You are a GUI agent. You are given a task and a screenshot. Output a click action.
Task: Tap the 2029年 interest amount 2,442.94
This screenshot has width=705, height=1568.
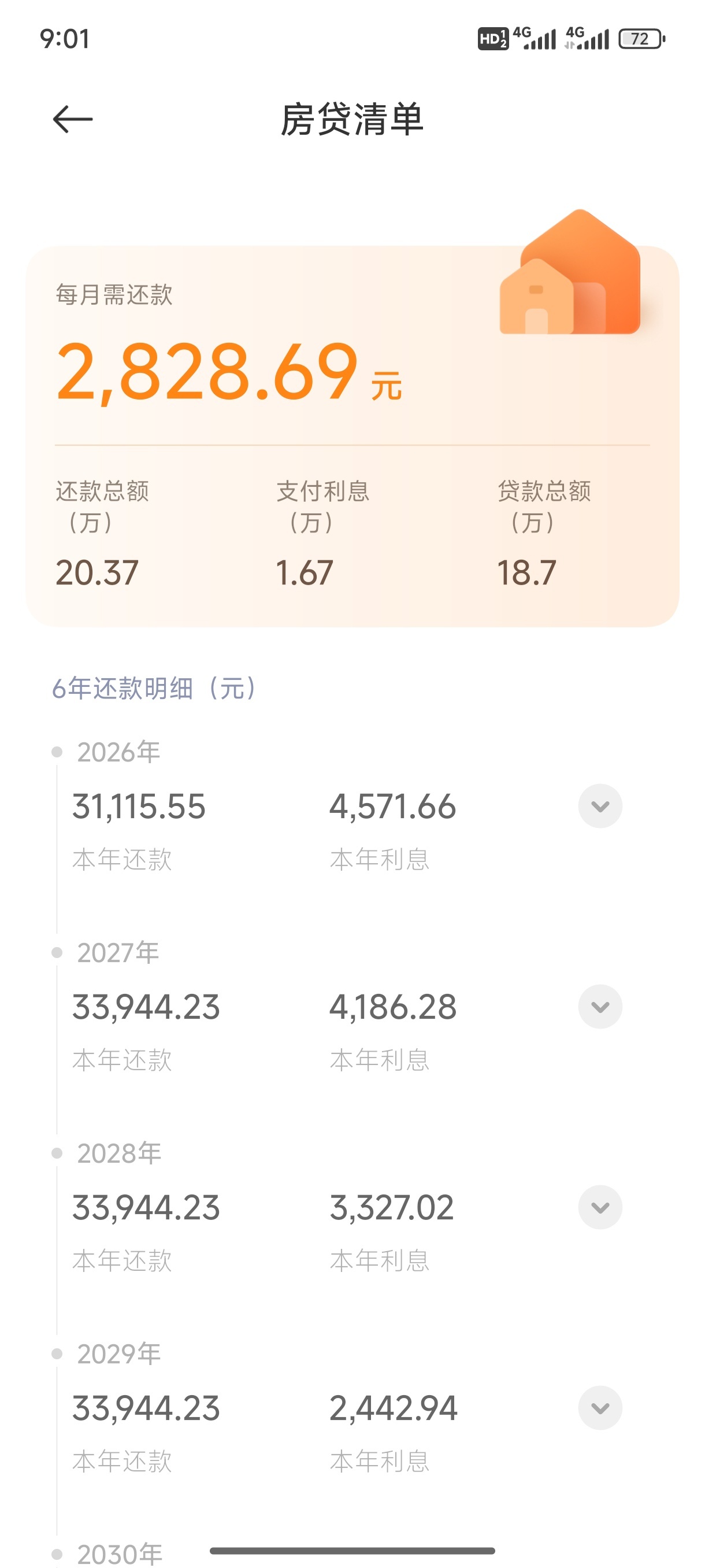tap(393, 1408)
